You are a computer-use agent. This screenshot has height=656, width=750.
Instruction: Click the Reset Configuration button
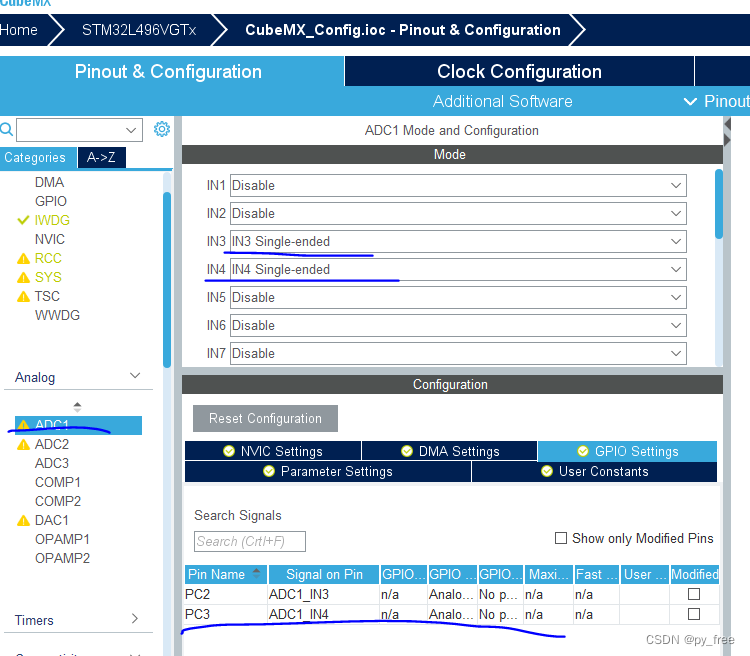(x=265, y=419)
